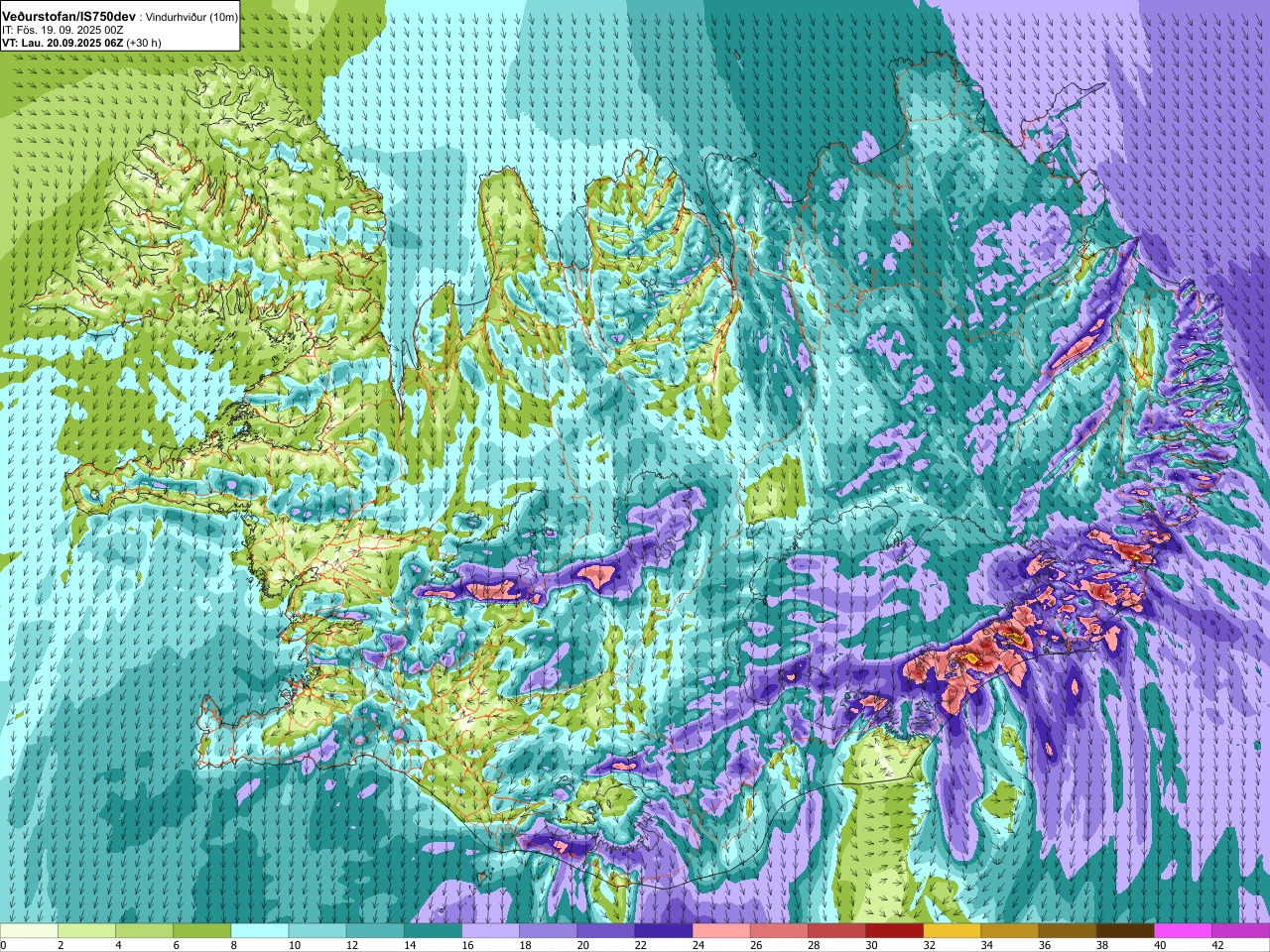The height and width of the screenshot is (952, 1270).
Task: Click the 28–30 red legend swatch
Action: click(x=836, y=931)
